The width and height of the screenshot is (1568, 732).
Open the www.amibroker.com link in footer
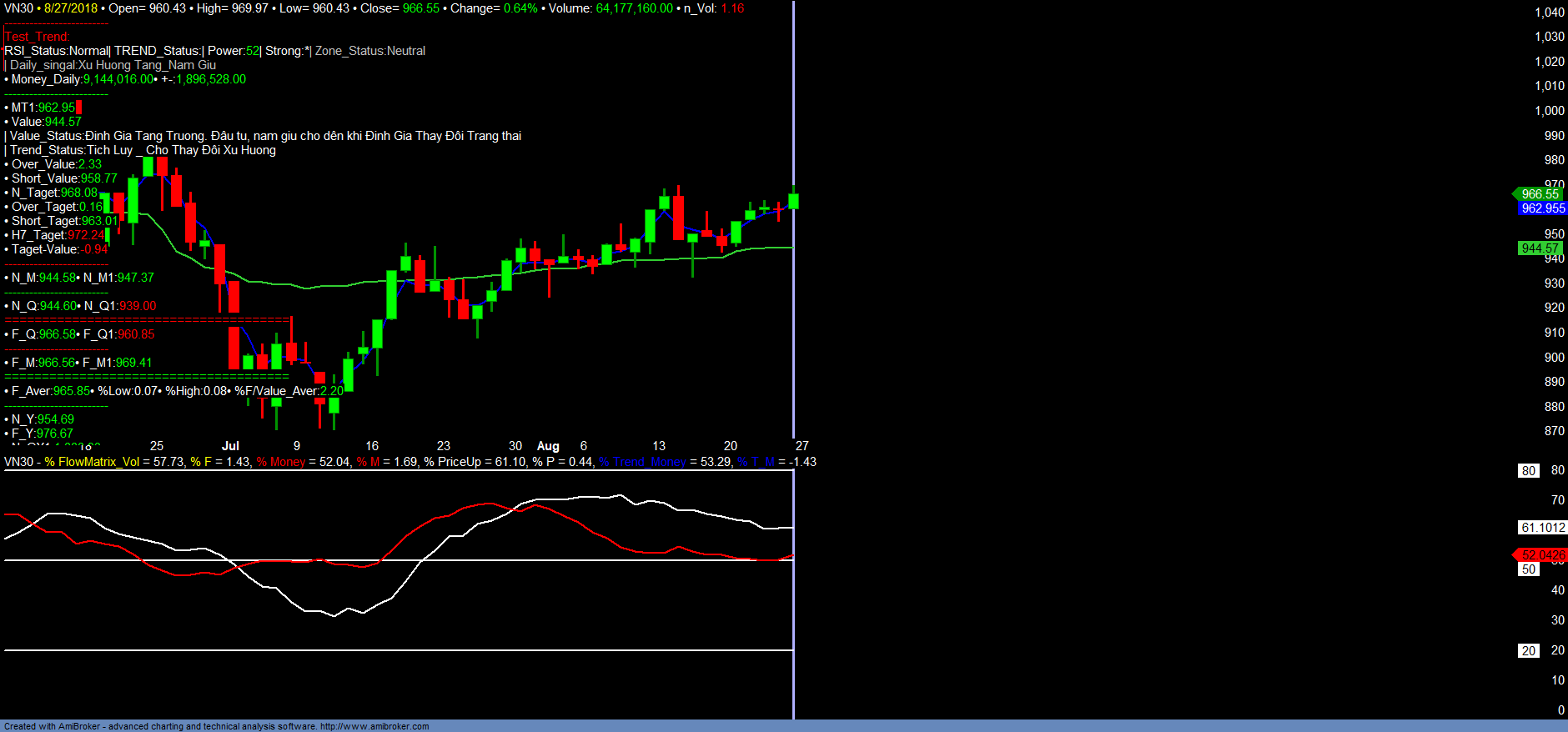tap(374, 726)
